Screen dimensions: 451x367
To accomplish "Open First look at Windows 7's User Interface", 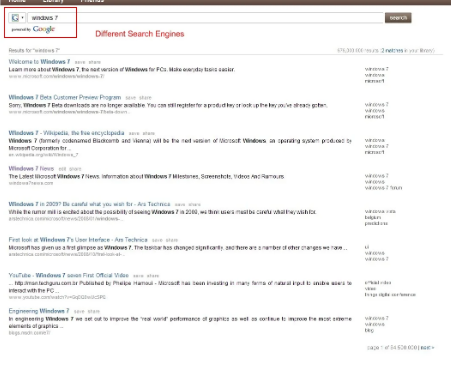I will click(78, 240).
